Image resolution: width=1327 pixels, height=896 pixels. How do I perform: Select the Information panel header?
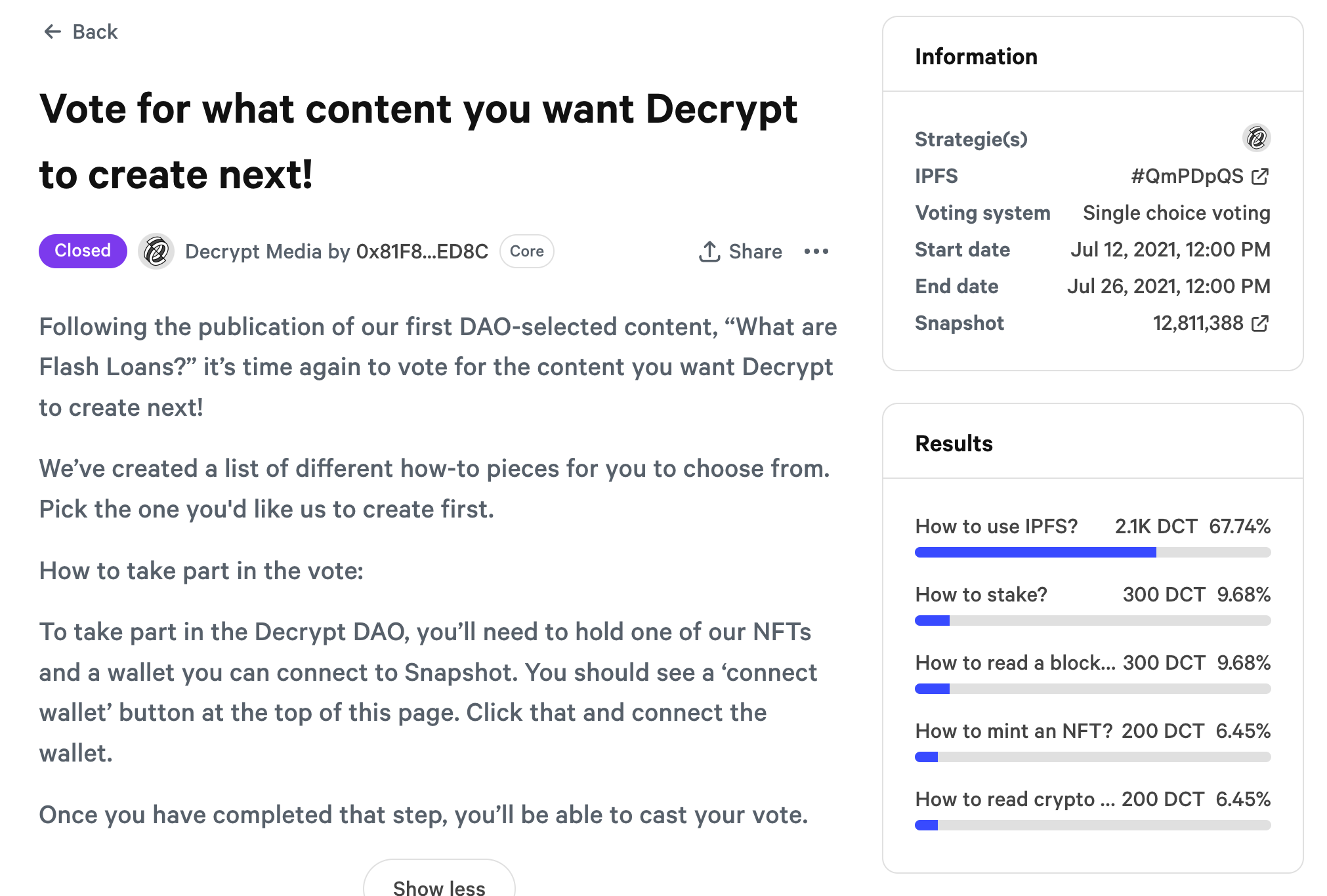[976, 57]
